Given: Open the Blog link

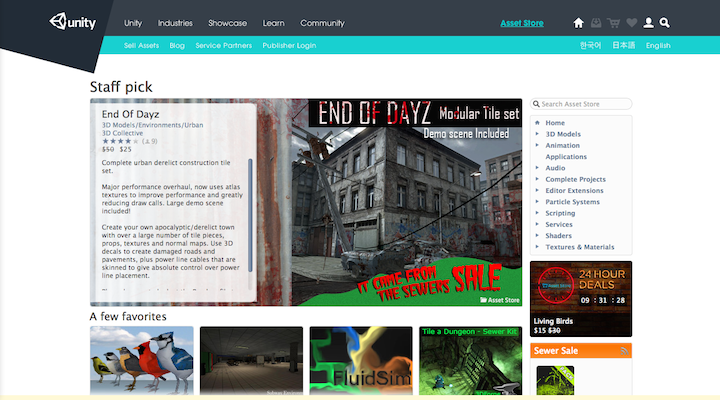Looking at the screenshot, I should [177, 45].
